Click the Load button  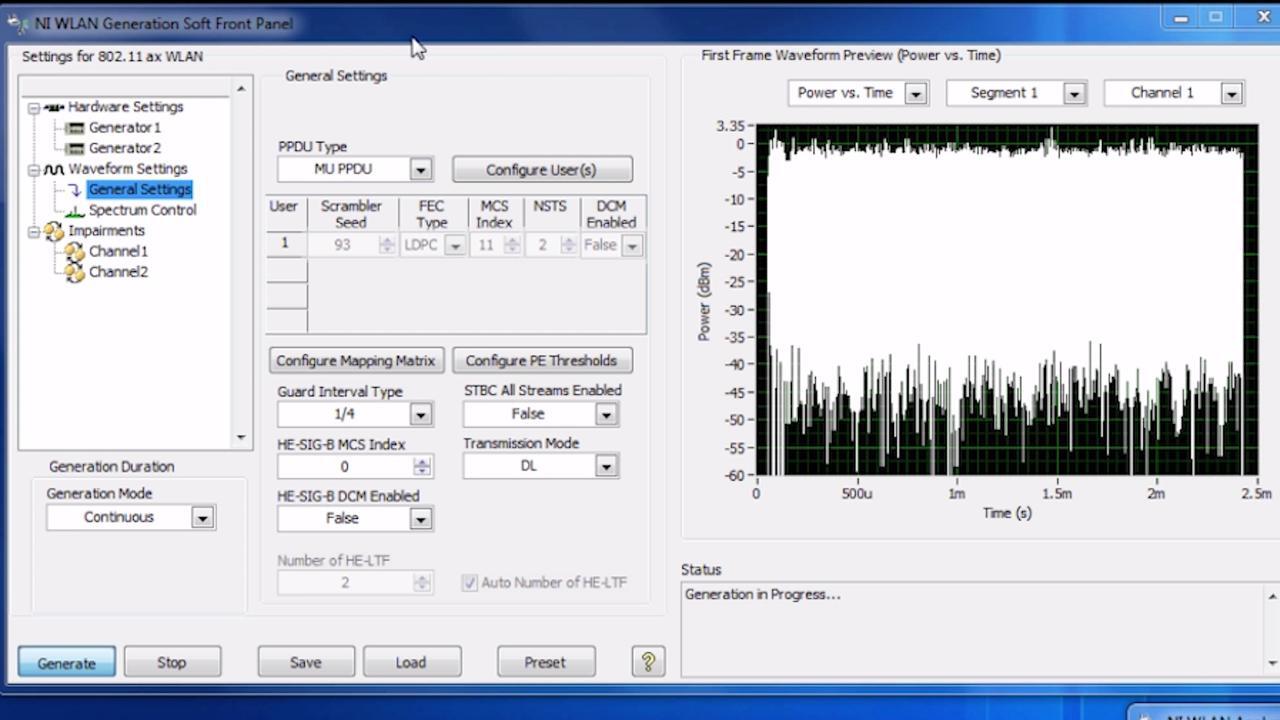[x=411, y=662]
